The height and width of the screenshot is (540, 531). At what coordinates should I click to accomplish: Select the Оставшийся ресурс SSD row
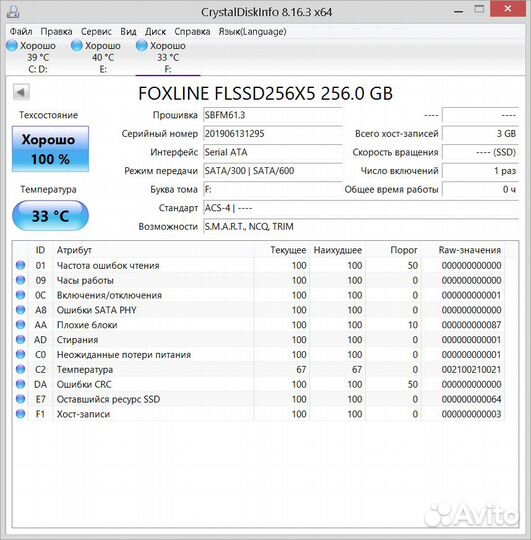coord(260,399)
